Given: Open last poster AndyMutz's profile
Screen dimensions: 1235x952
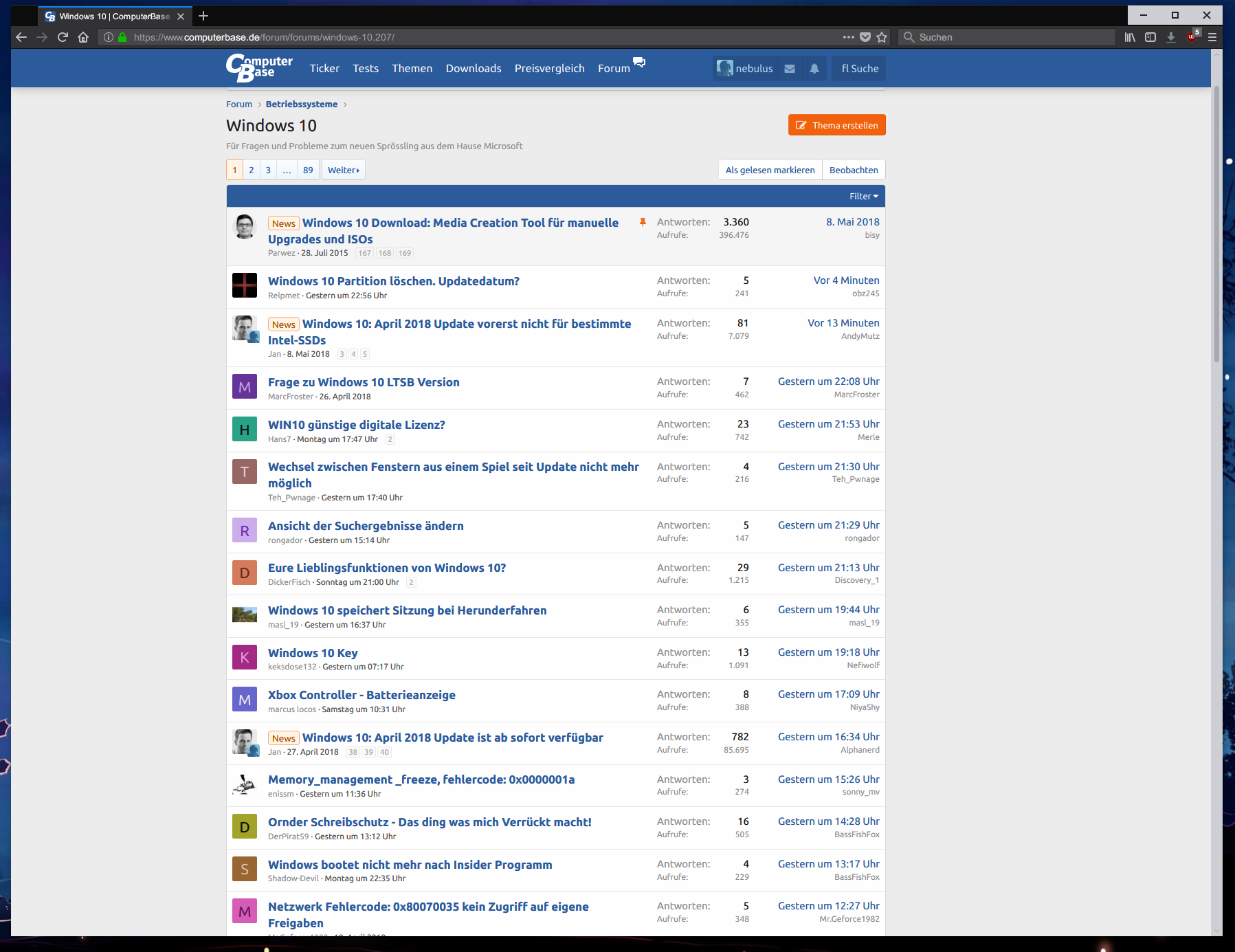Looking at the screenshot, I should click(860, 336).
